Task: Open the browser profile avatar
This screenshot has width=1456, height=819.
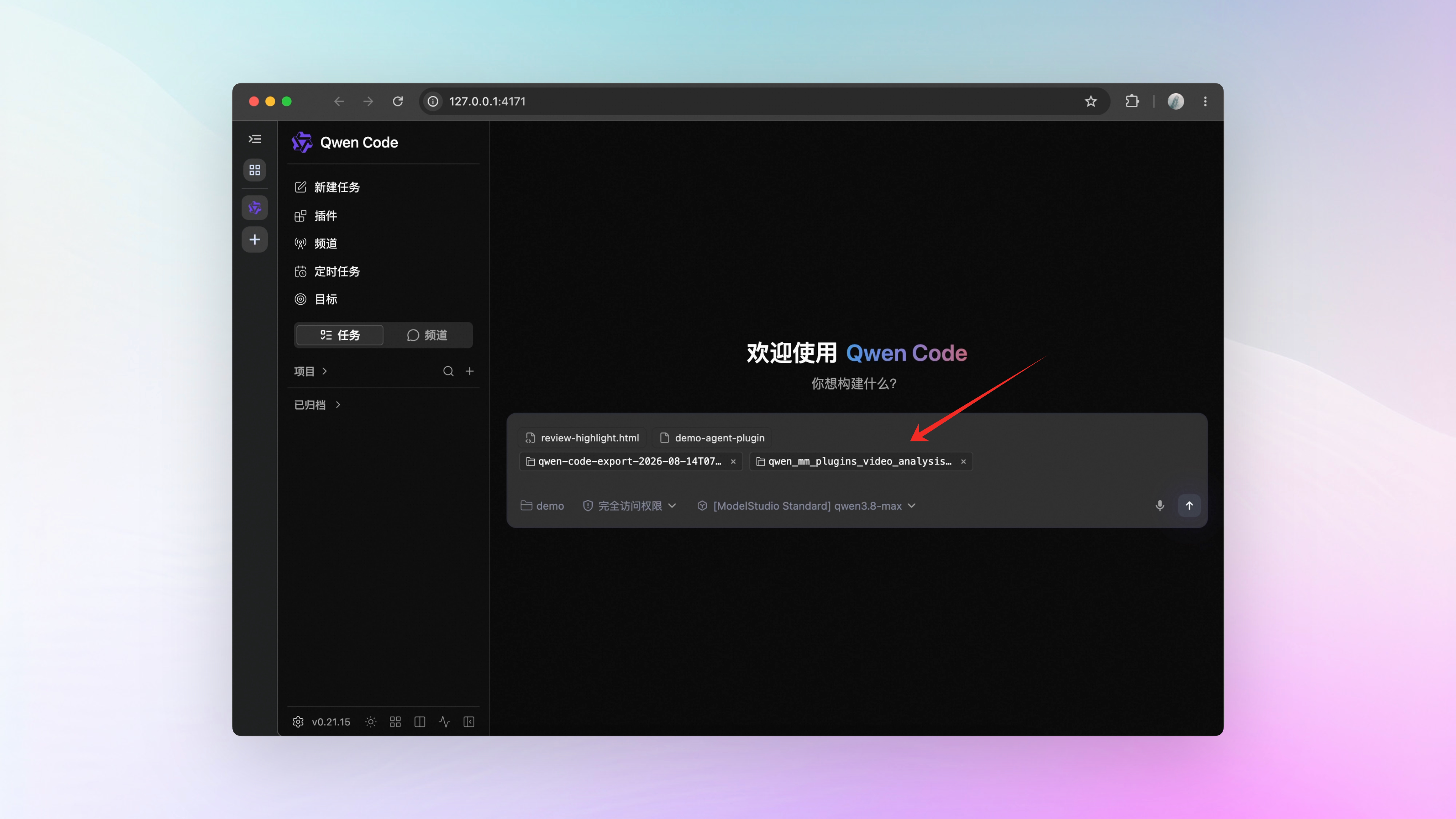Action: (x=1176, y=101)
